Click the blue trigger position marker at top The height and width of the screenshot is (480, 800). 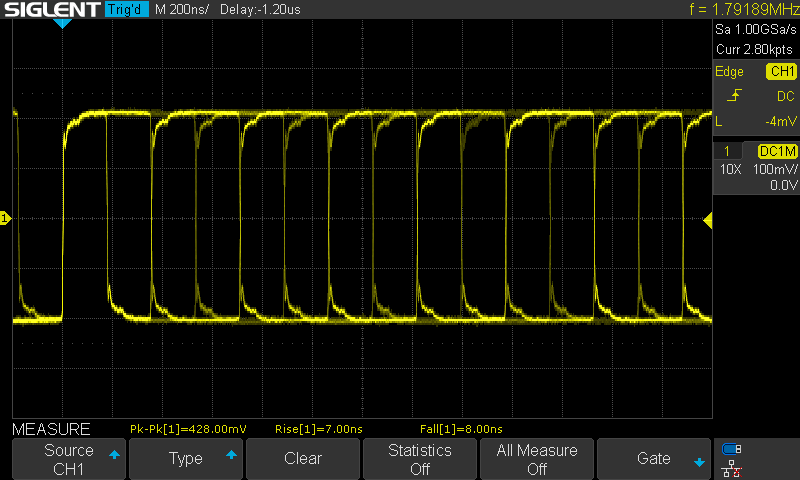click(x=62, y=23)
